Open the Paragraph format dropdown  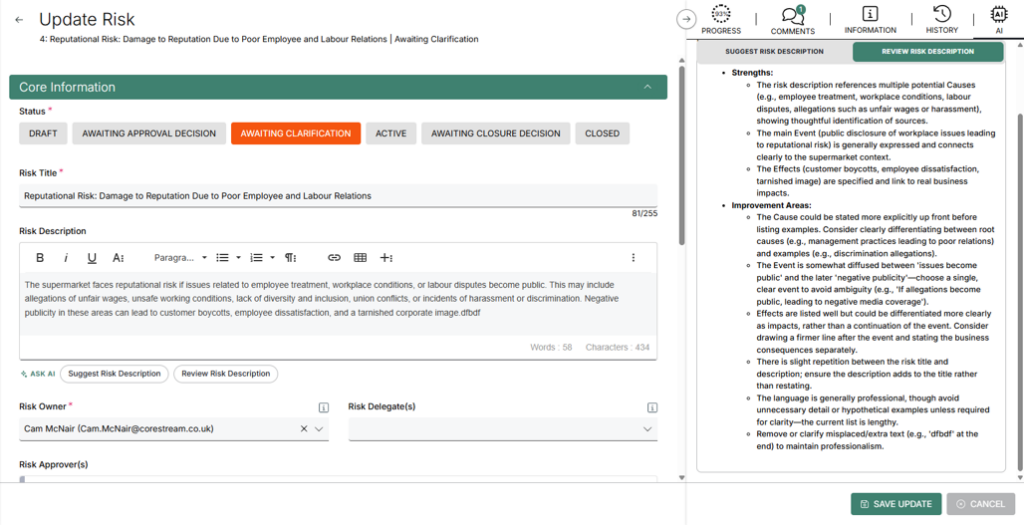[180, 258]
